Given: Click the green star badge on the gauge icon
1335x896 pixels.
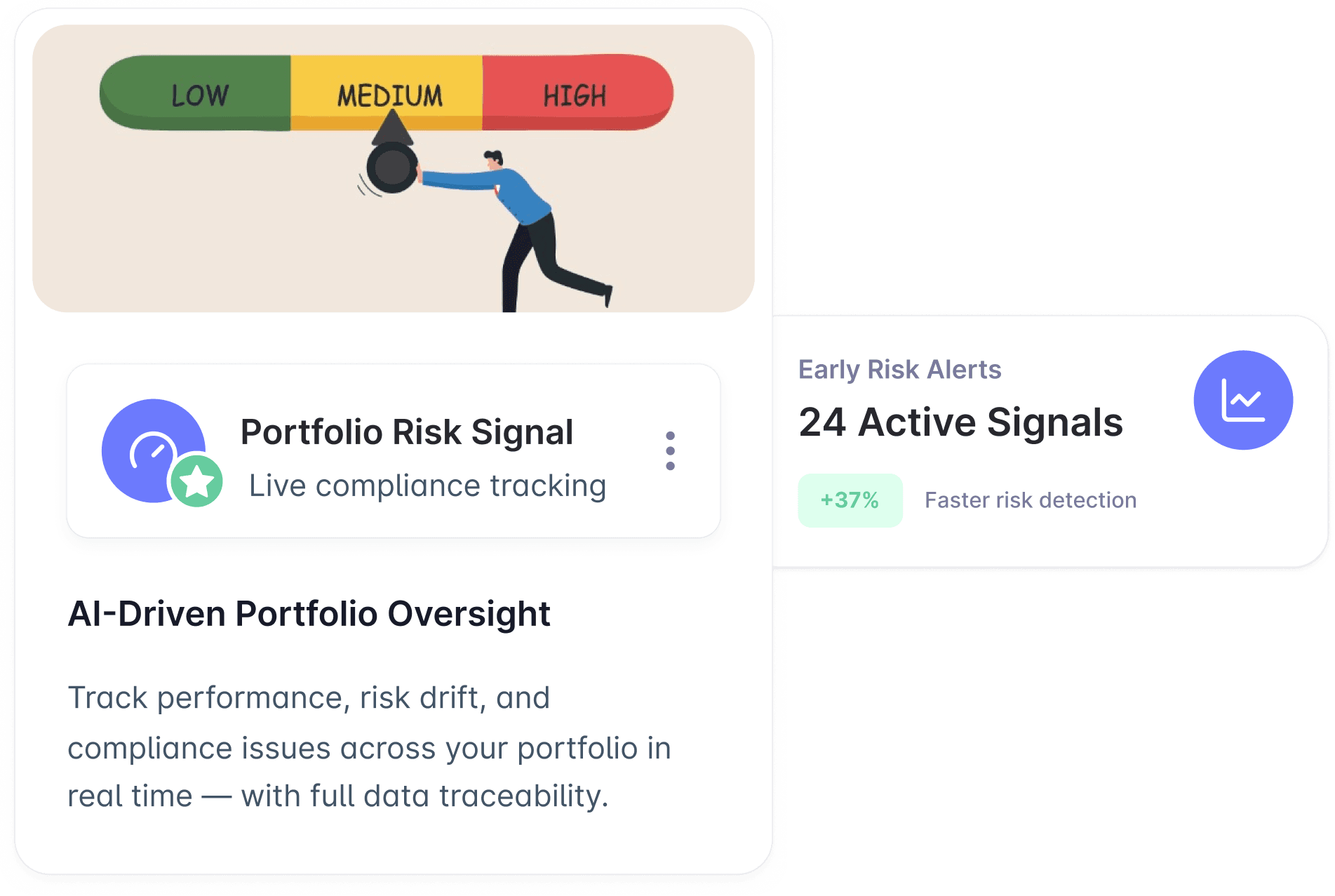Looking at the screenshot, I should [196, 482].
